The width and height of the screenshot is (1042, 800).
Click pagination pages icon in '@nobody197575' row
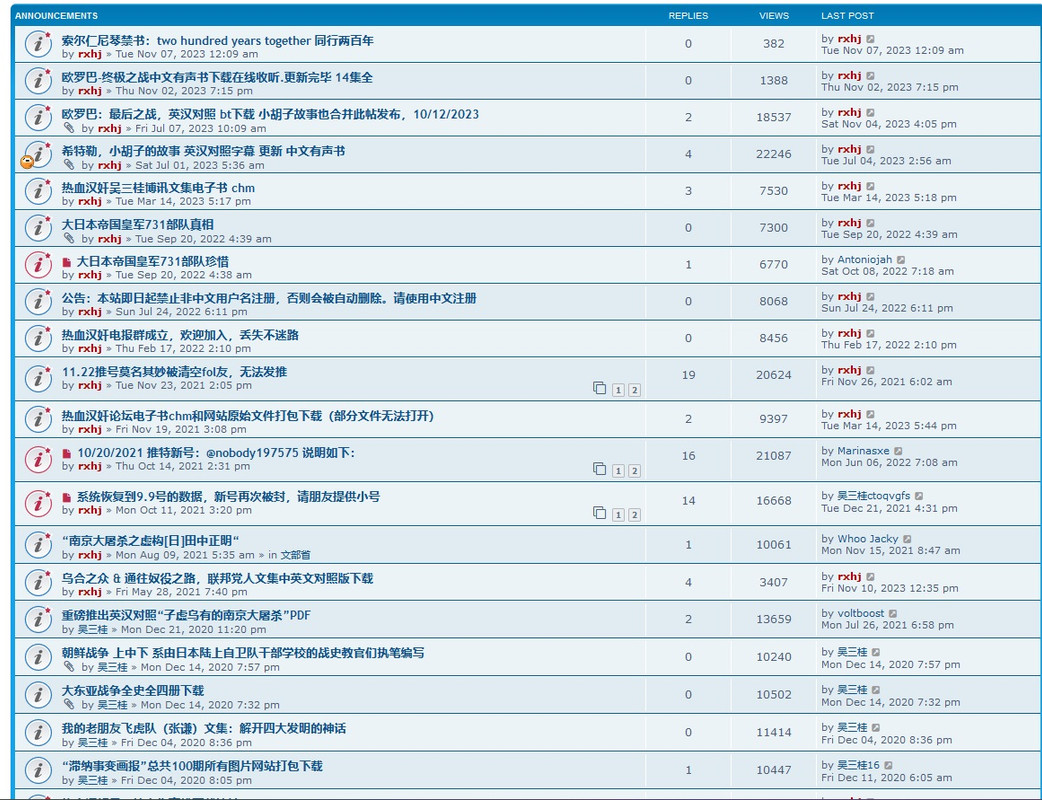(x=599, y=469)
